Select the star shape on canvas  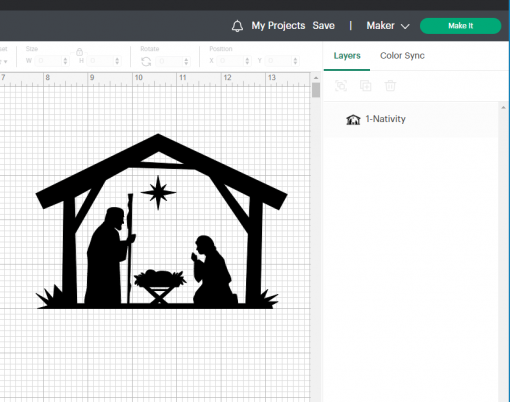click(x=158, y=193)
